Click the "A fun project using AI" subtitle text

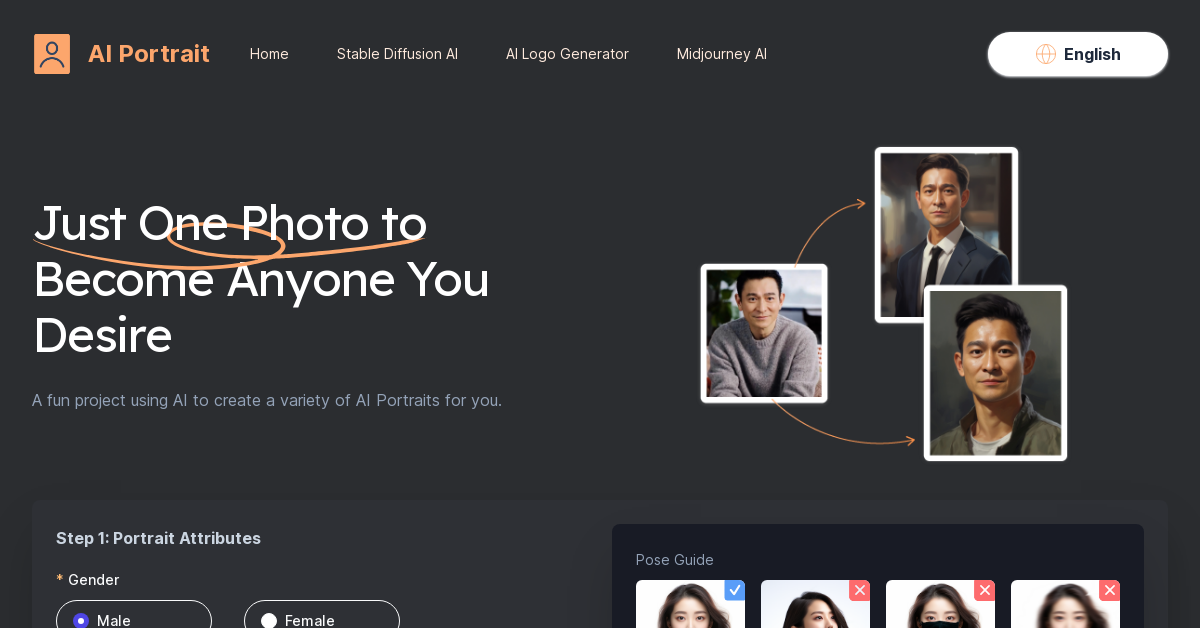click(267, 400)
